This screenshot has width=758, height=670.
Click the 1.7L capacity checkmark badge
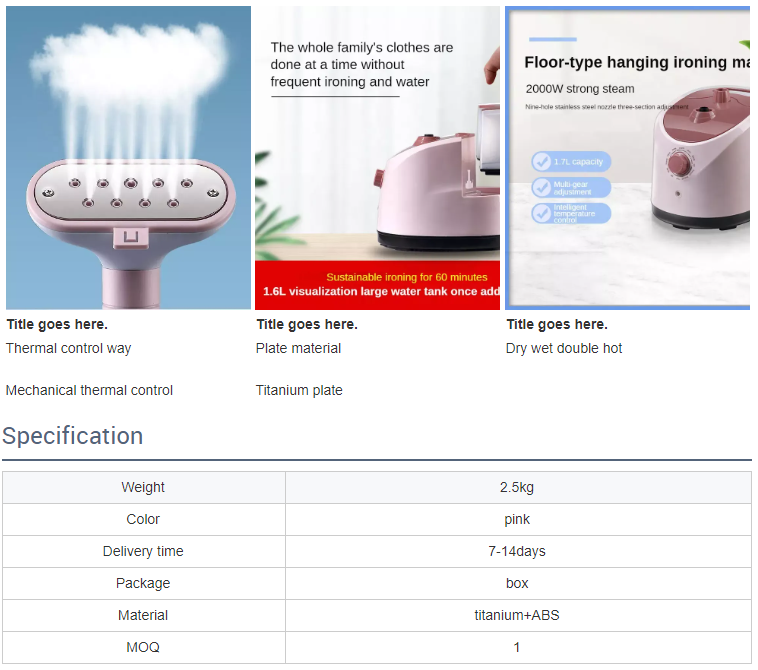pyautogui.click(x=571, y=161)
